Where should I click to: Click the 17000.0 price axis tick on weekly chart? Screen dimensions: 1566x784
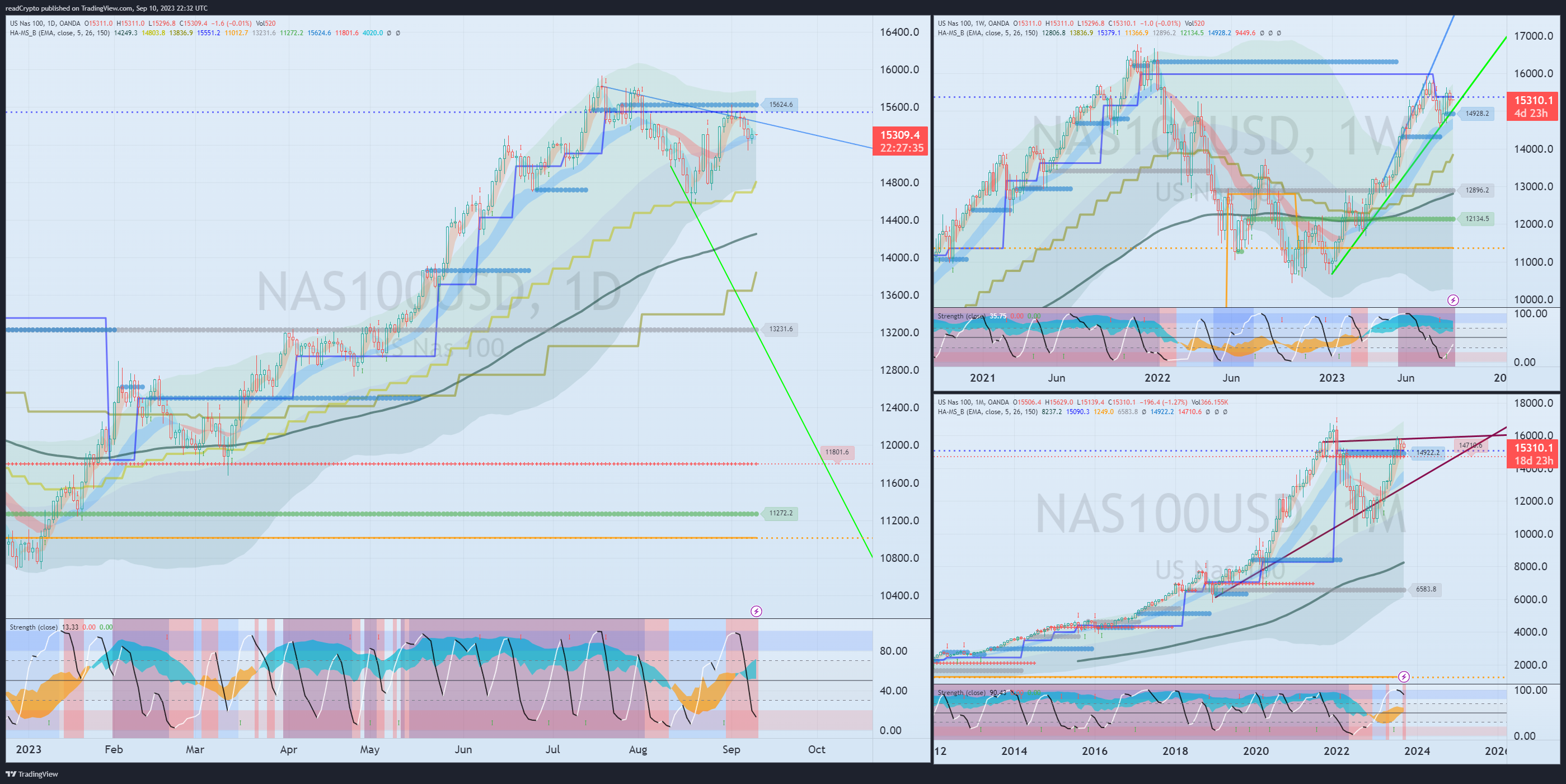click(x=1533, y=36)
